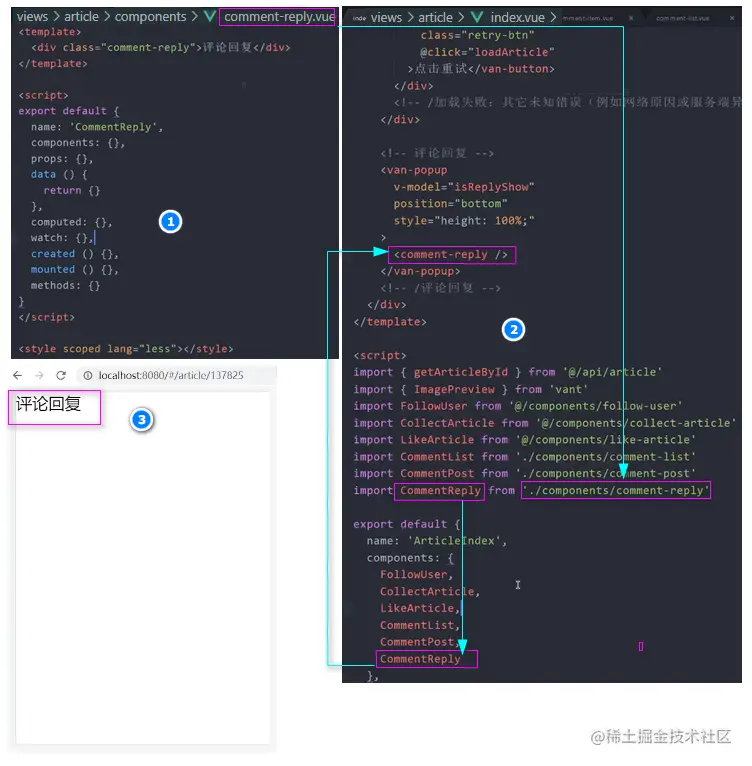This screenshot has height=766, width=752.
Task: Click the position="bottom" line
Action: 451,204
